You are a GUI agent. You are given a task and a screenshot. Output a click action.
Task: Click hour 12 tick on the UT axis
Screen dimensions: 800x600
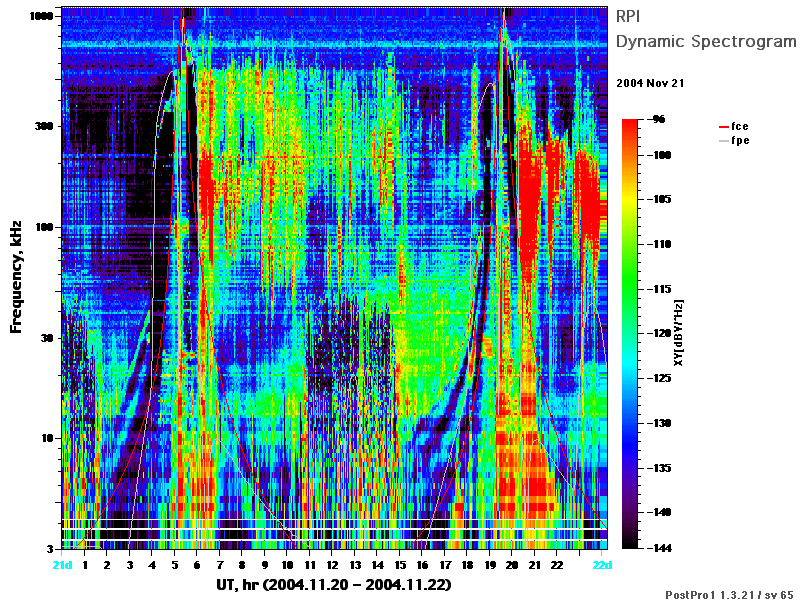332,565
